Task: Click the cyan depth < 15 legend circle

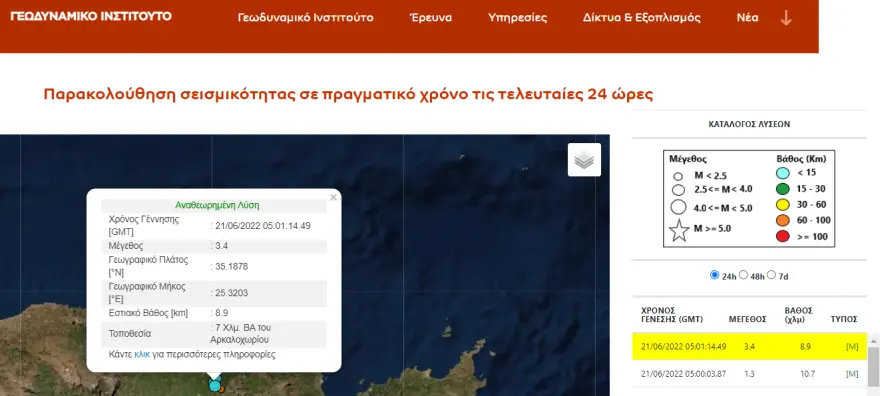Action: [x=783, y=173]
